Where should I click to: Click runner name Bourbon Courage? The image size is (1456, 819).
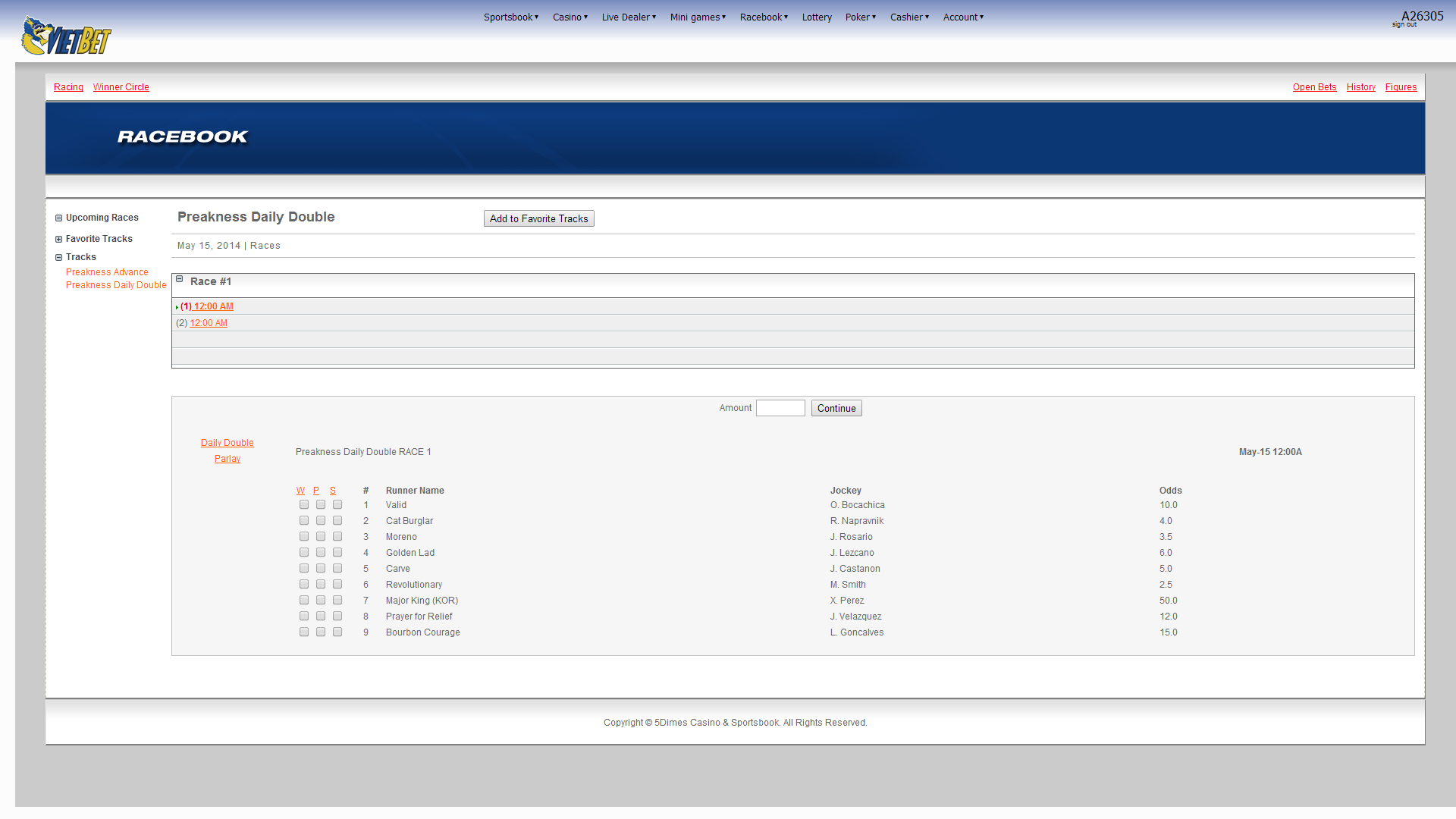pyautogui.click(x=423, y=632)
